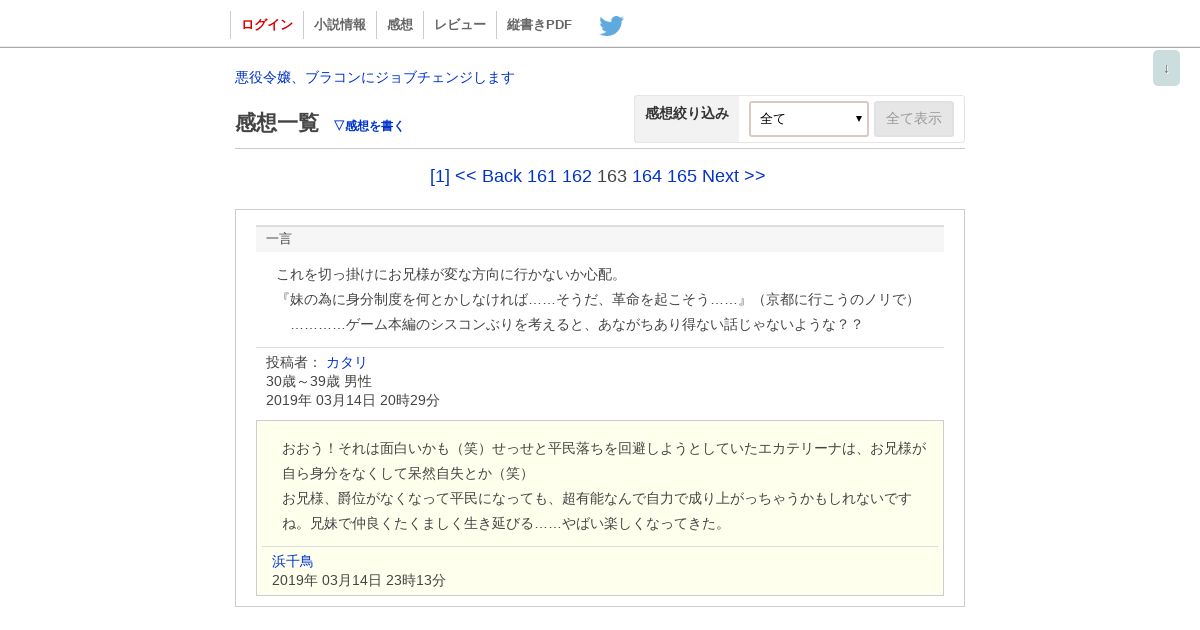Viewport: 1200px width, 630px height.
Task: View poster カタリ profile link
Action: (347, 362)
